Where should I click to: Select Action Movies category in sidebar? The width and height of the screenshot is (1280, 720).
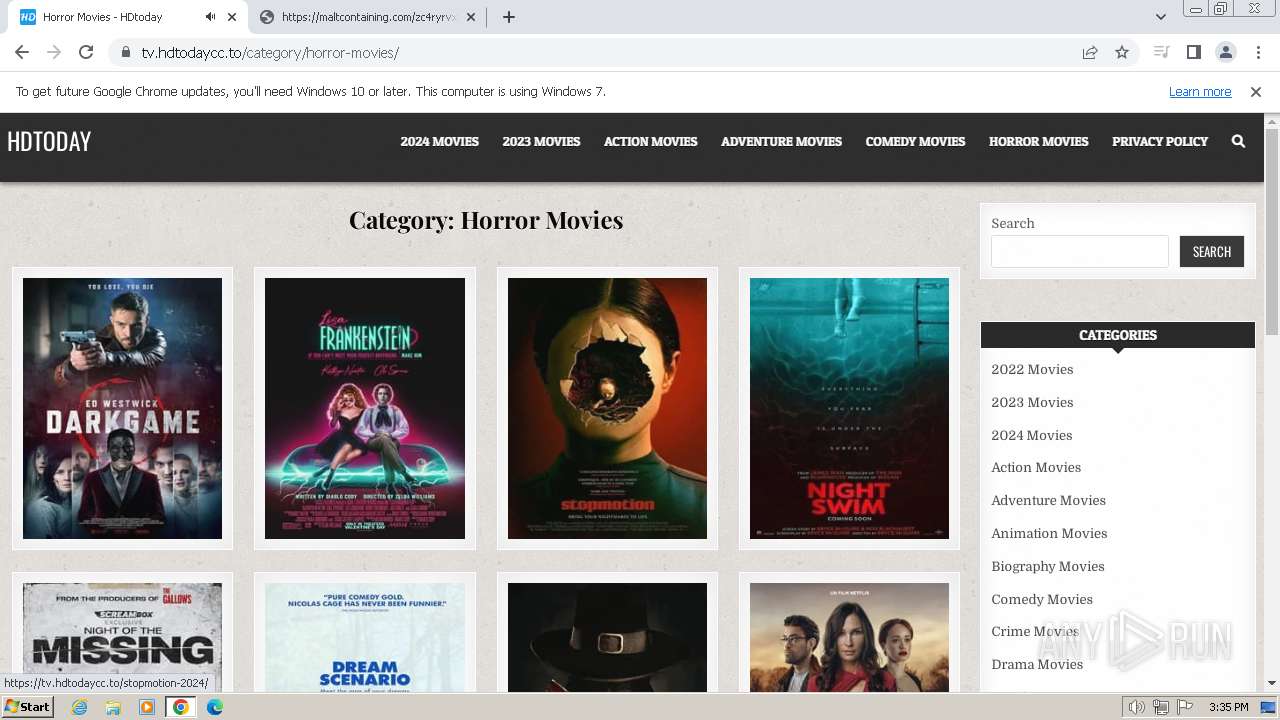pos(1036,468)
